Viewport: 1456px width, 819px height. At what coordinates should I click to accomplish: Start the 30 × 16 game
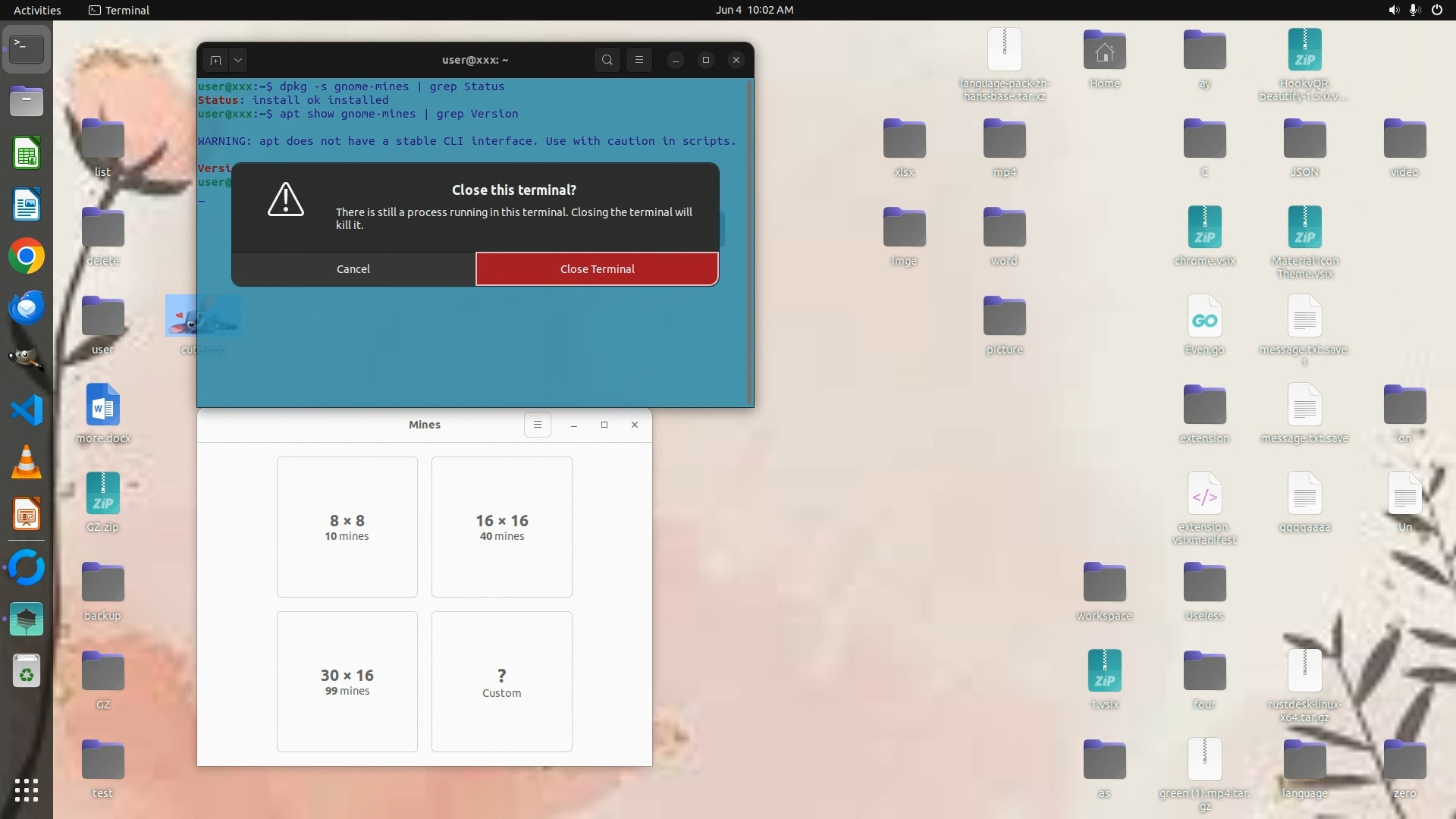(347, 682)
